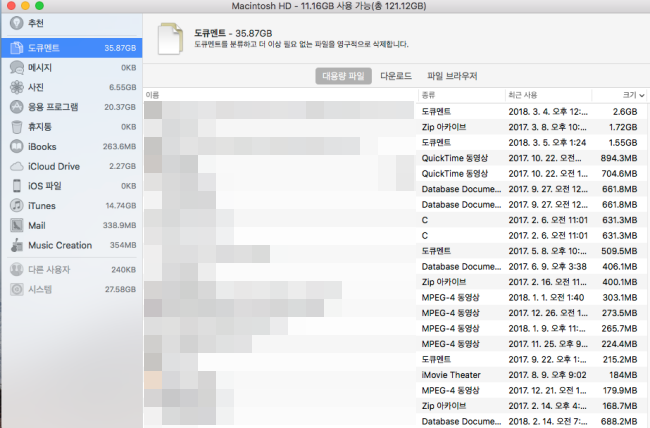
Task: Click the 509.5MB 도큐멘트 row
Action: point(395,251)
